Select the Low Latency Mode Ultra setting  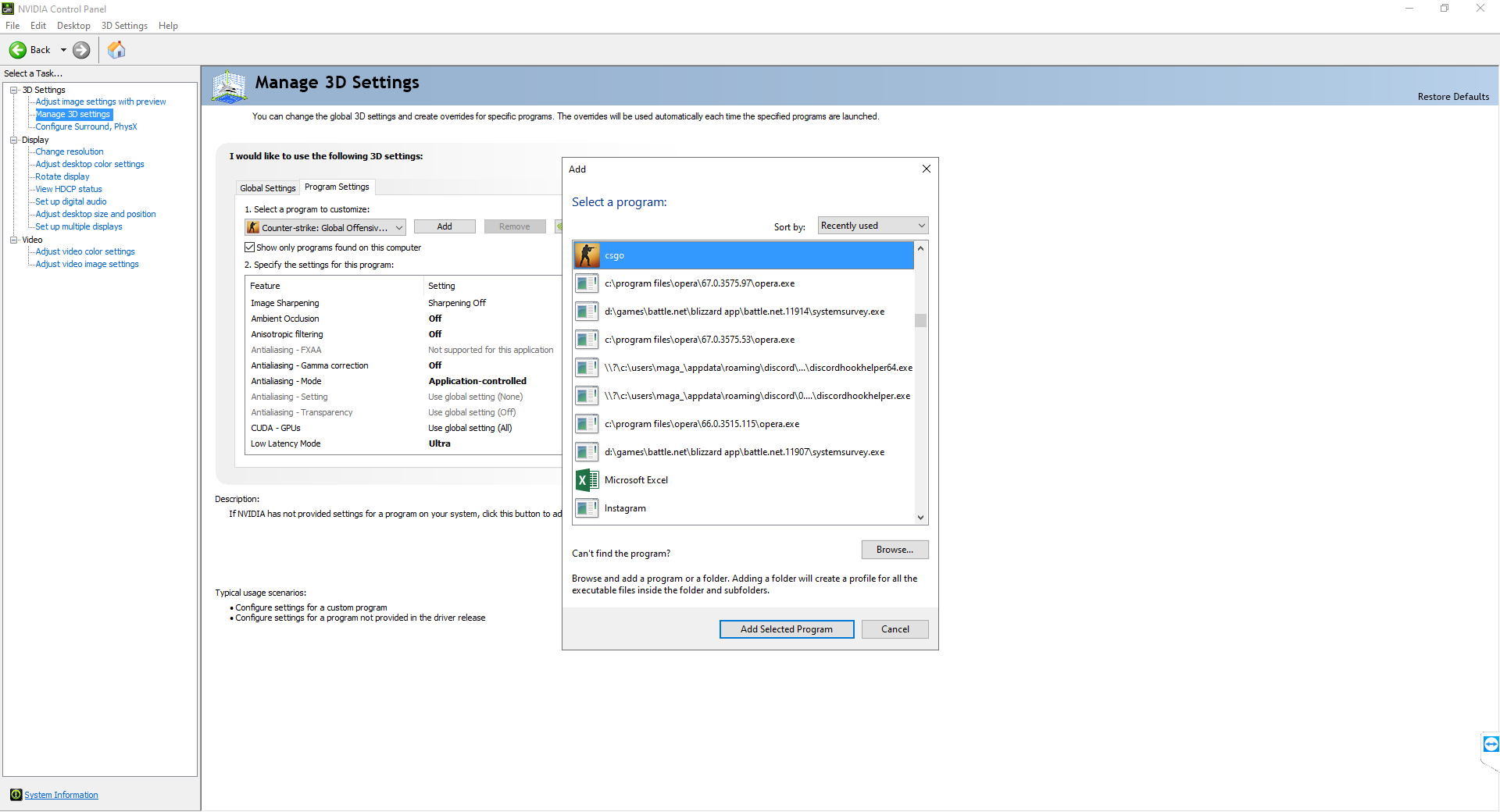coord(439,443)
